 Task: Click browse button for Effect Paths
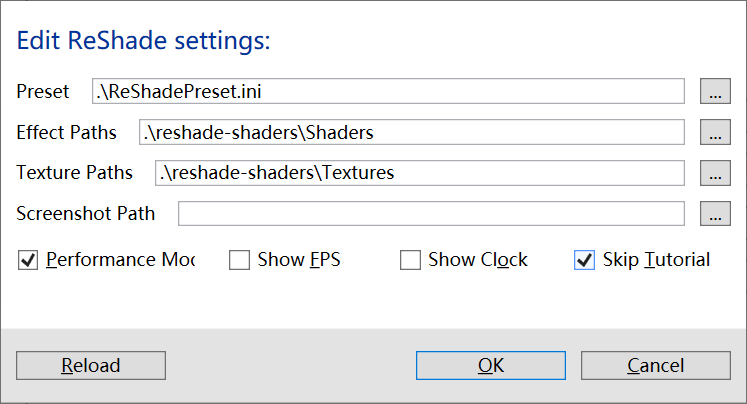click(x=714, y=132)
